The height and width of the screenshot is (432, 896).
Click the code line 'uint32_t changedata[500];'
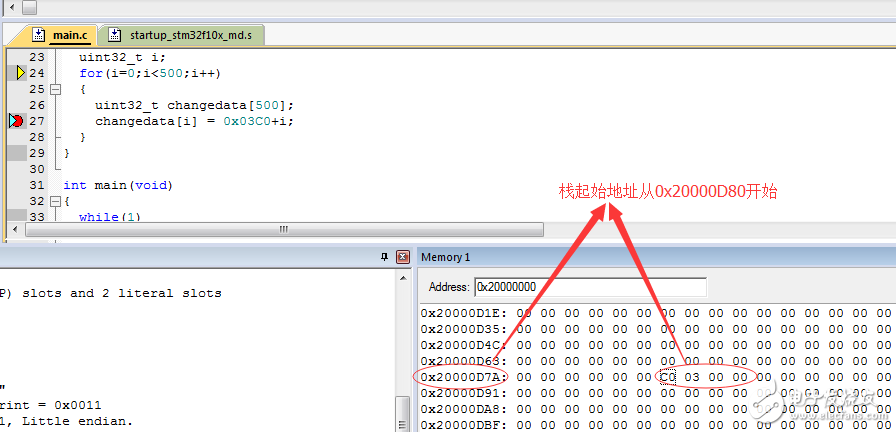(x=194, y=105)
